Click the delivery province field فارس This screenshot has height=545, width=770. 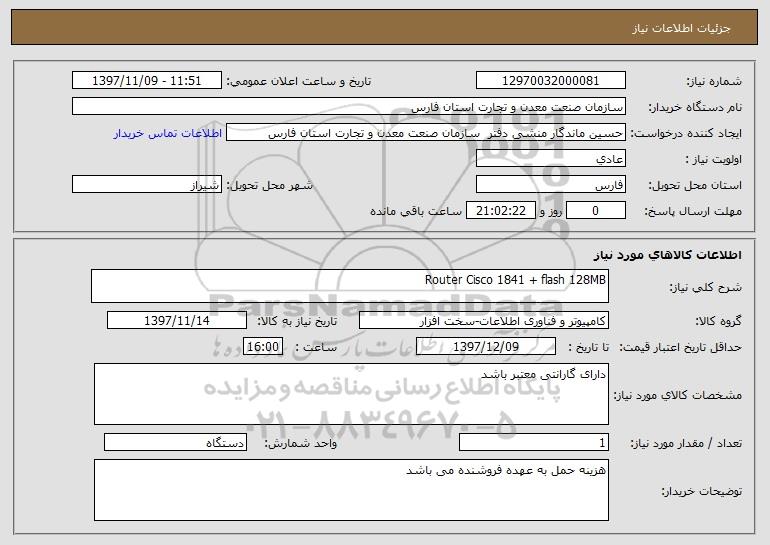coord(550,185)
